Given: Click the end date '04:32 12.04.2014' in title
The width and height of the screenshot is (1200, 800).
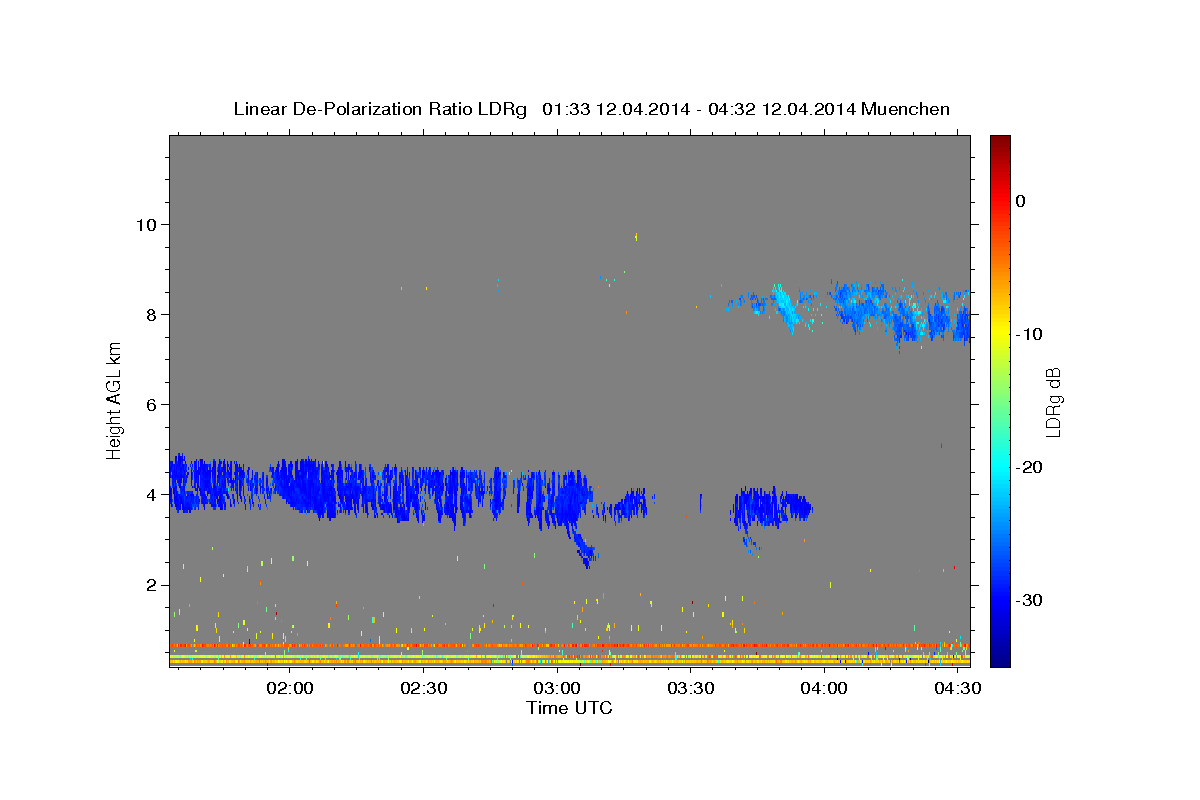Looking at the screenshot, I should click(x=782, y=109).
